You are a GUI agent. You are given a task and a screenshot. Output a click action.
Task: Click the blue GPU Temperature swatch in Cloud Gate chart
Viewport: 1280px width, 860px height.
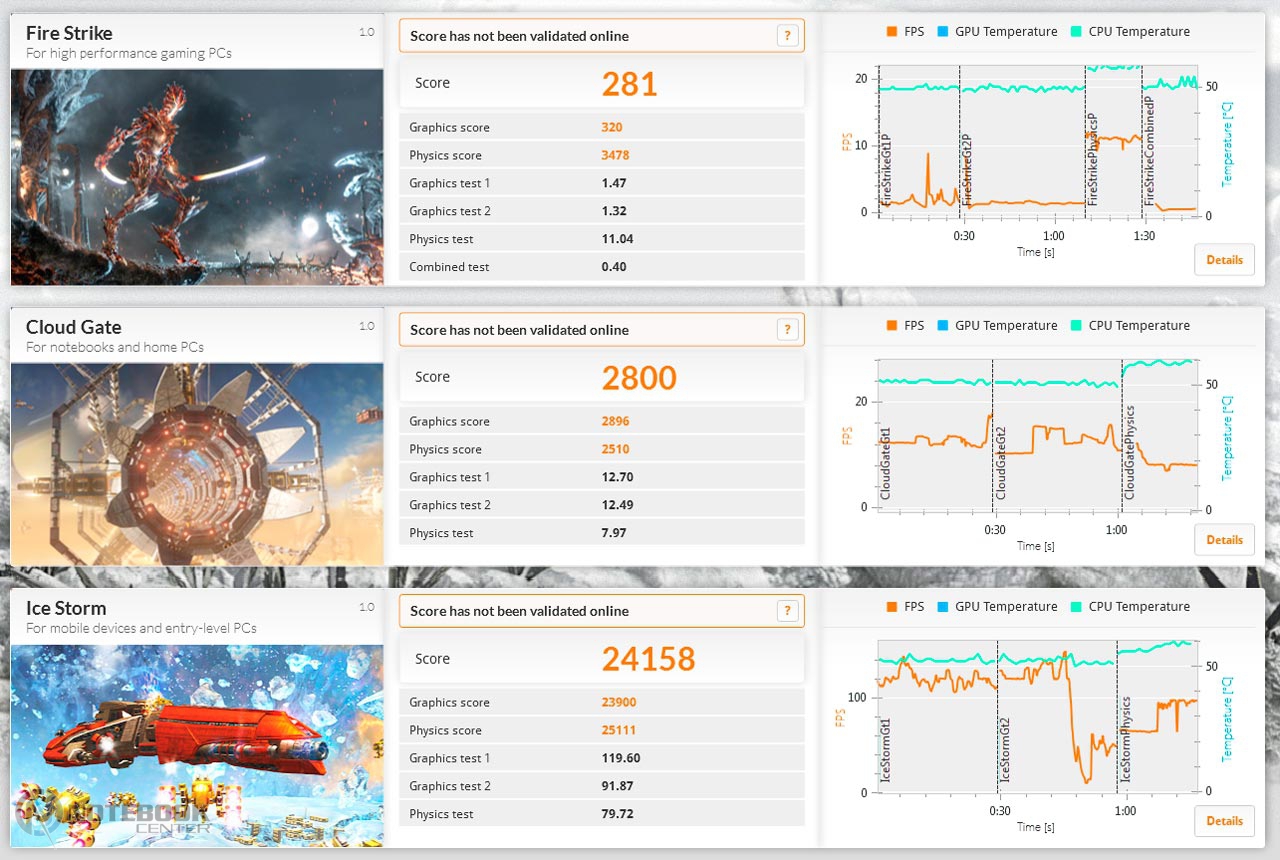pos(944,326)
